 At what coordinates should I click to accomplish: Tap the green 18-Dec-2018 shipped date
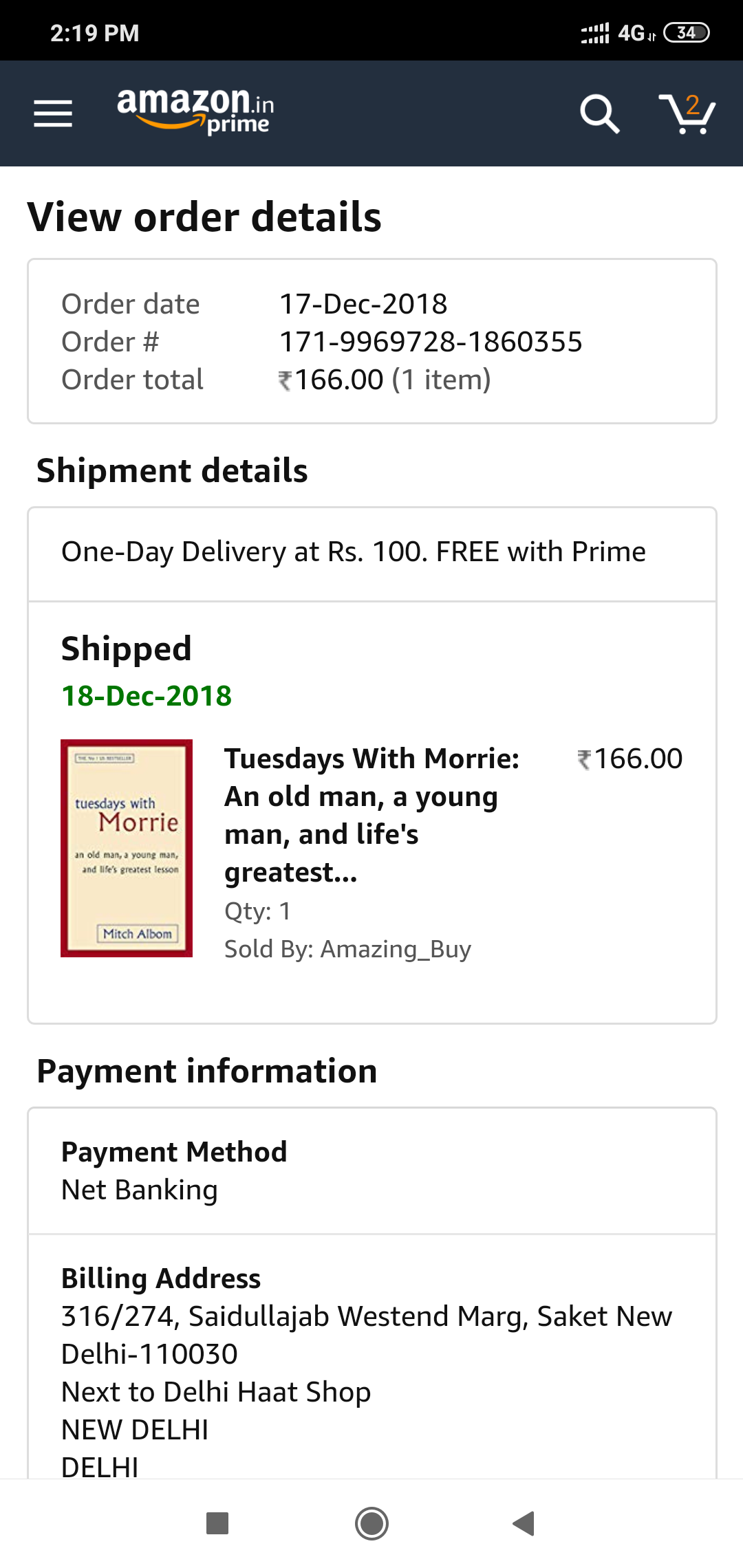coord(147,696)
